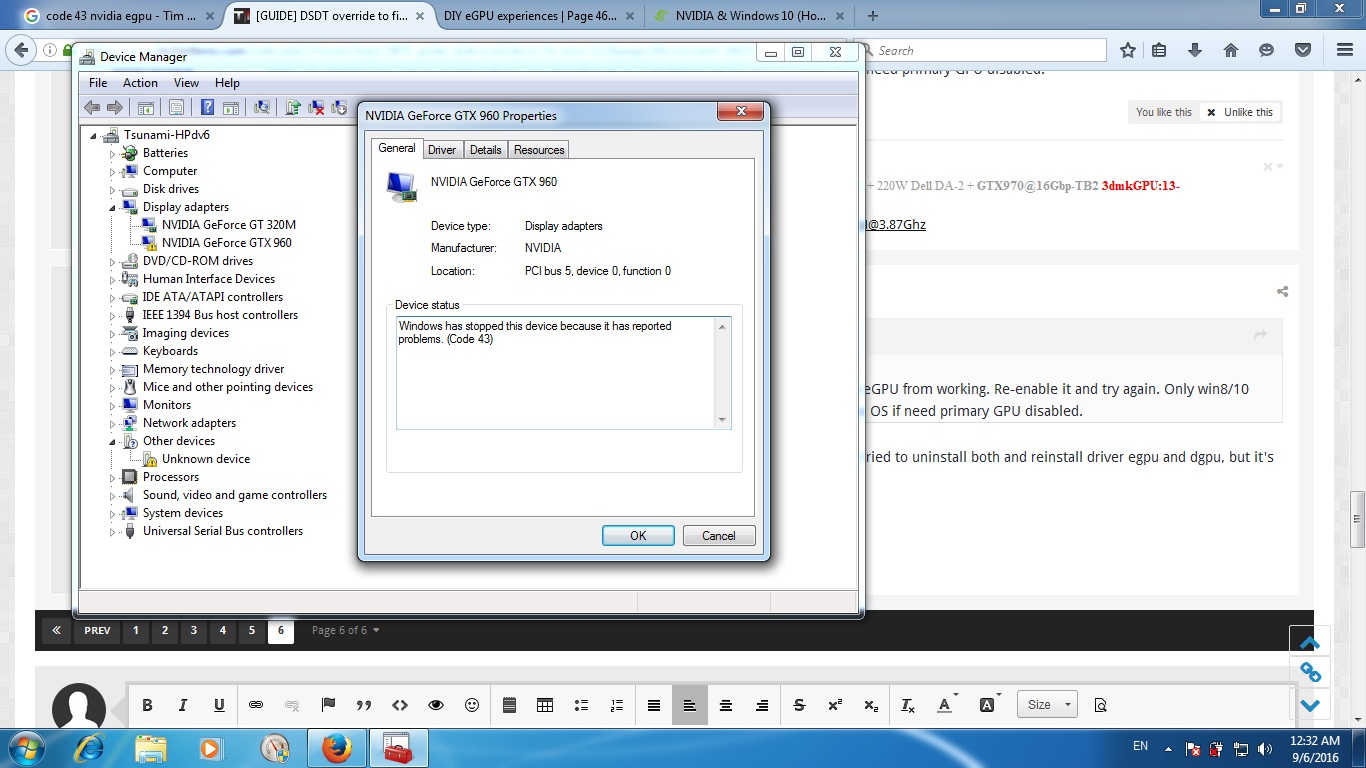
Task: Click OK in GTX 960 Properties dialog
Action: tap(638, 536)
